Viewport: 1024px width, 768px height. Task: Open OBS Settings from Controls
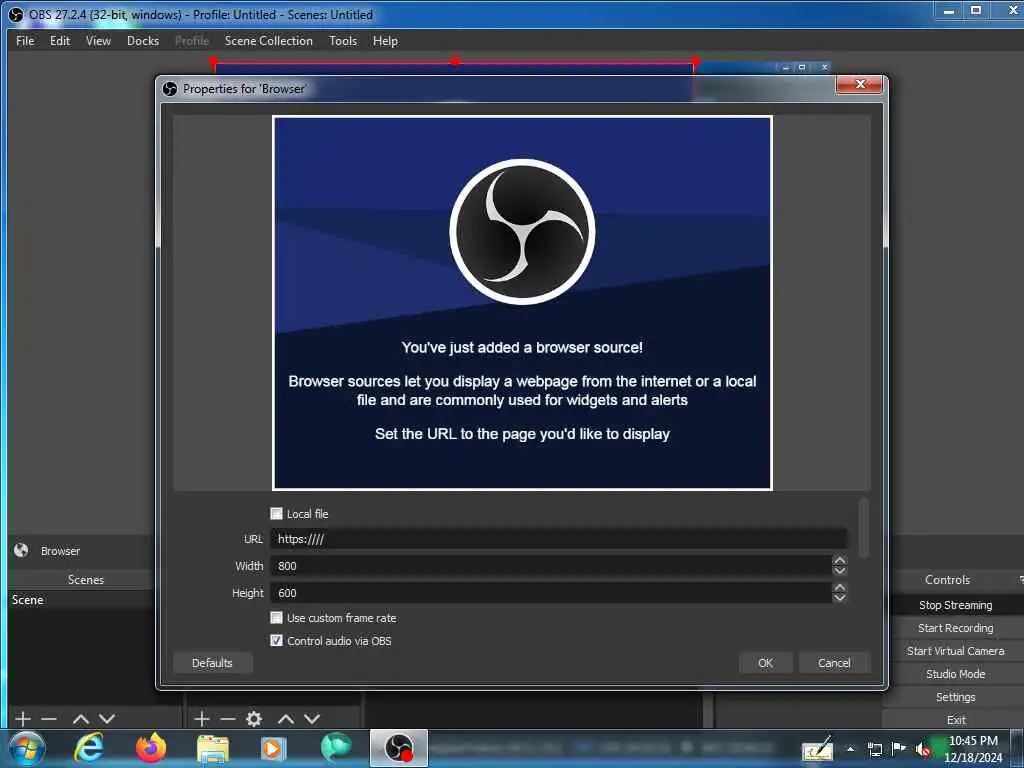tap(955, 697)
